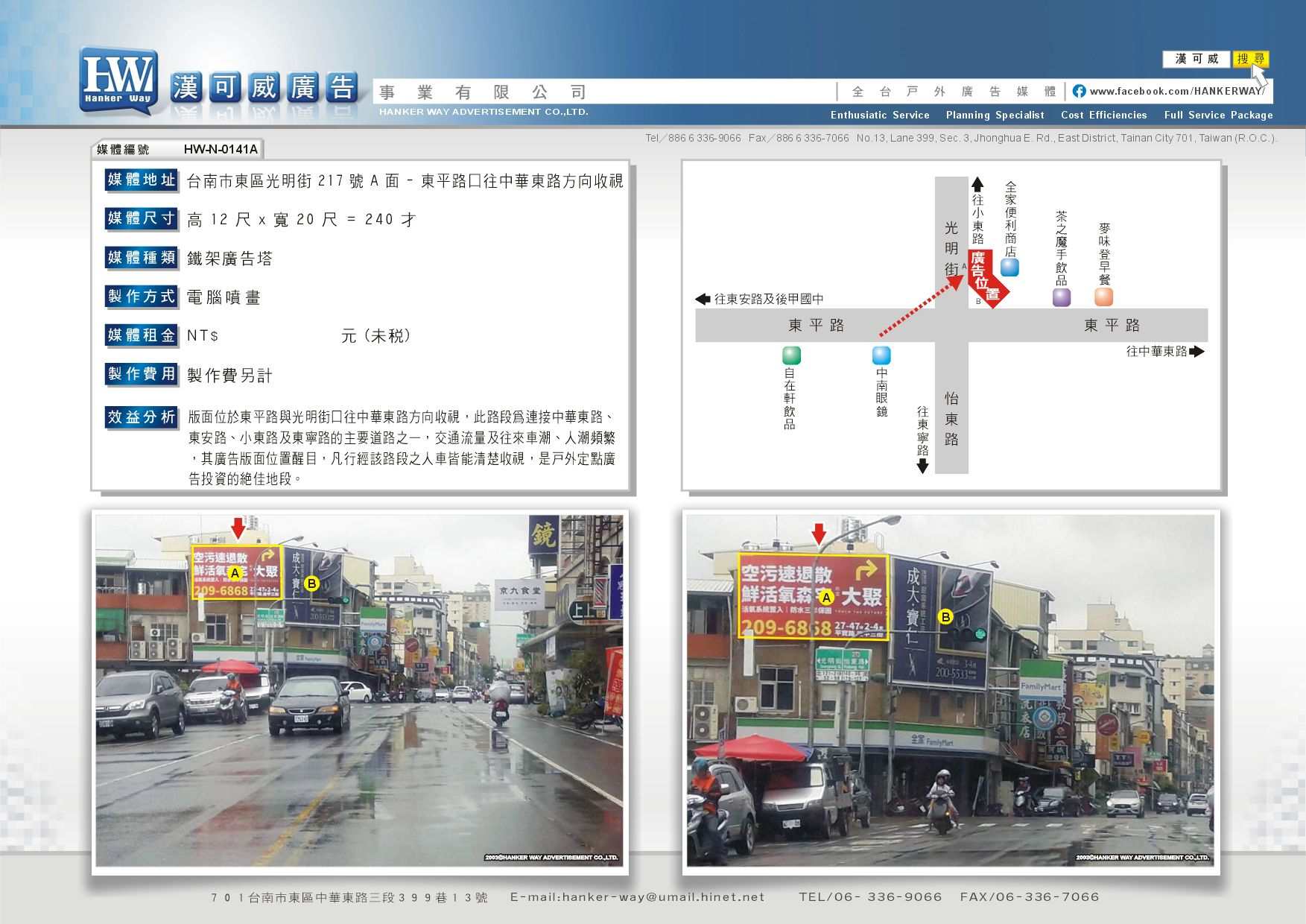Click the 製作費用 label
The width and height of the screenshot is (1306, 924).
(x=141, y=374)
